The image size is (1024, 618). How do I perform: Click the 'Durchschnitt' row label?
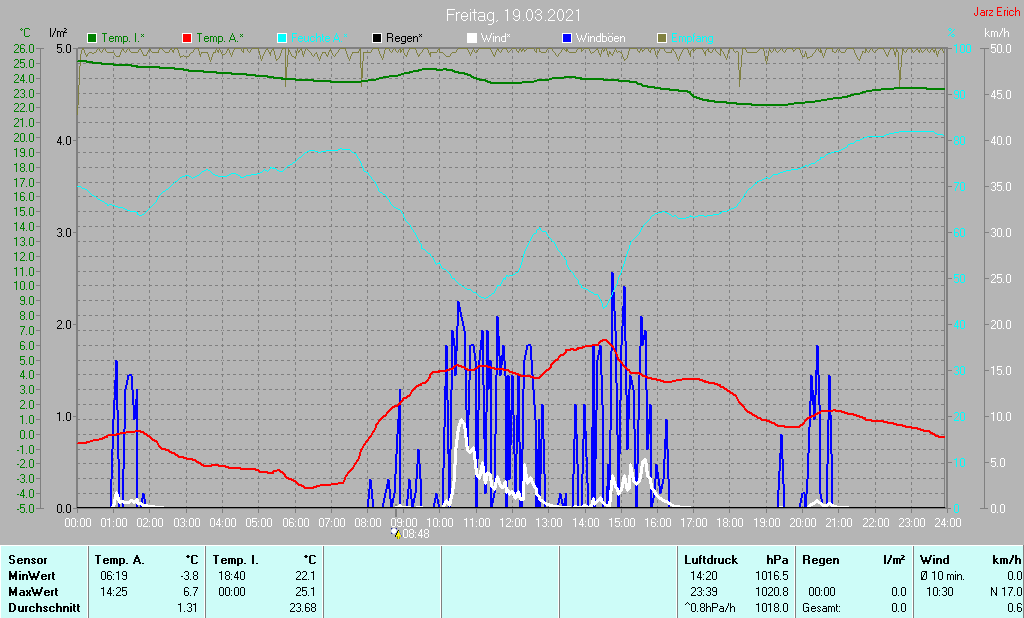click(44, 608)
